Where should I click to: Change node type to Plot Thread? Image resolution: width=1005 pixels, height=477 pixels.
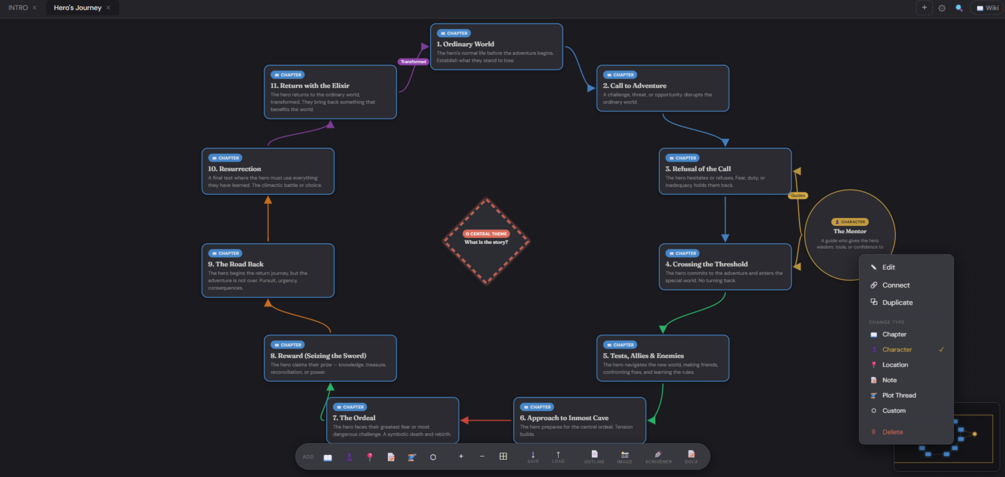pos(906,396)
